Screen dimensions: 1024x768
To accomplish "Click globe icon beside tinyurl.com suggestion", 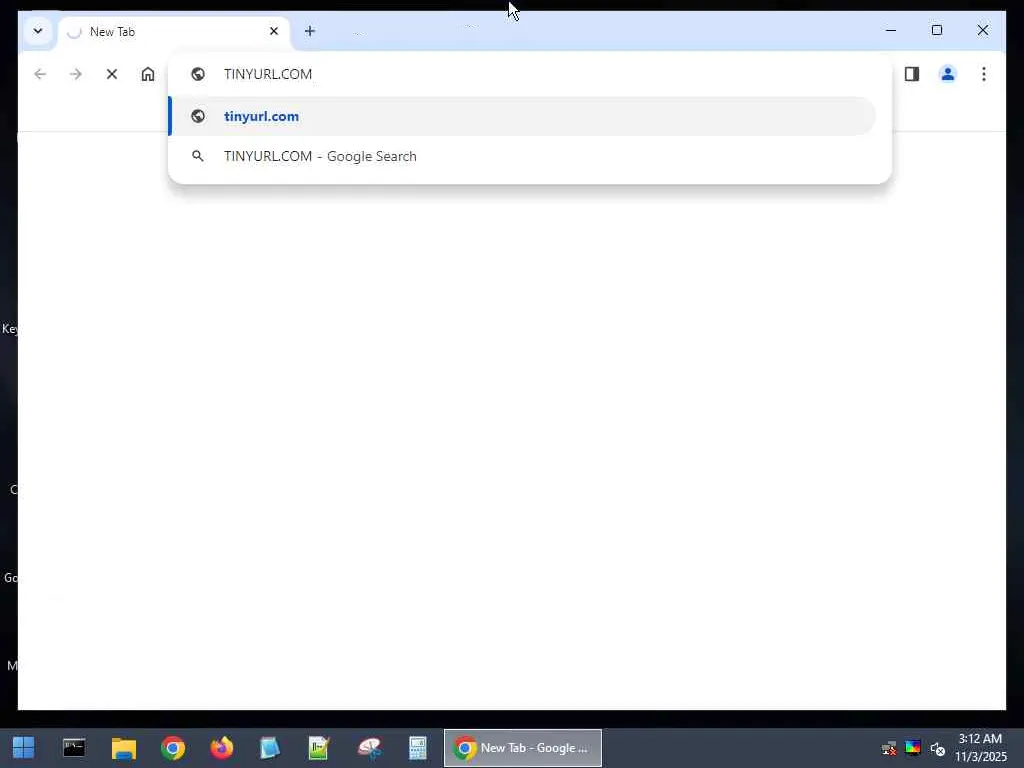I will tap(198, 116).
